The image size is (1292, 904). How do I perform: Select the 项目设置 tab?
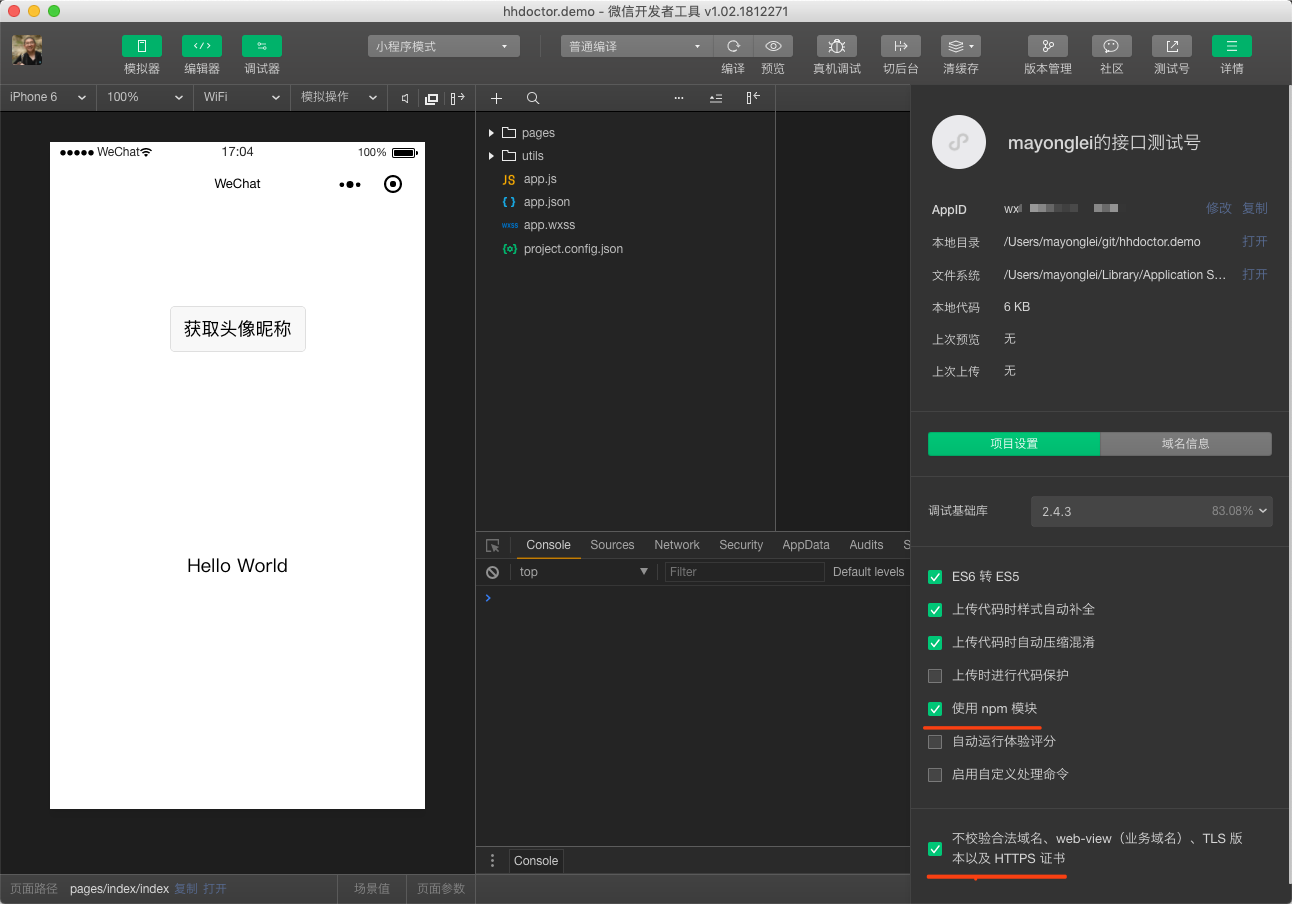coord(1014,444)
